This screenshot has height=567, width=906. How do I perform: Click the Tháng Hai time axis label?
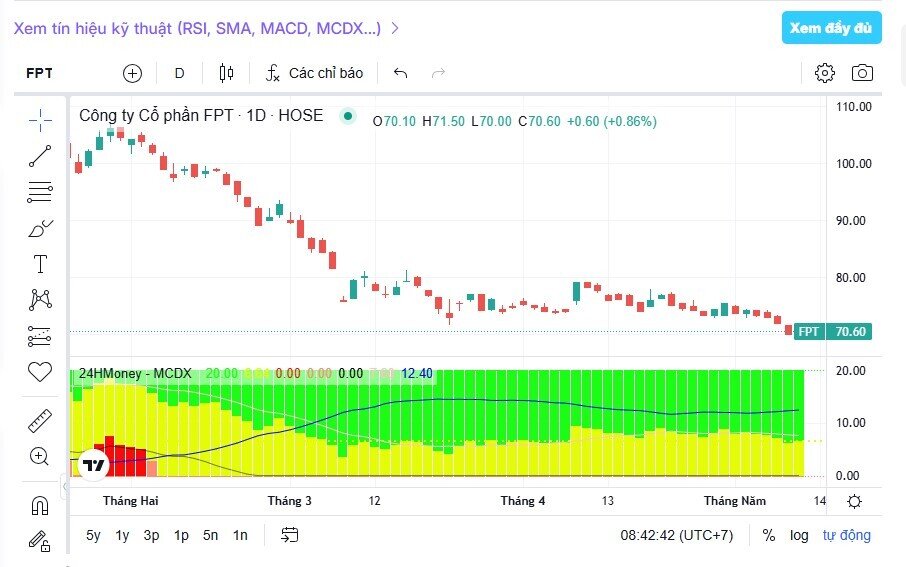(131, 501)
